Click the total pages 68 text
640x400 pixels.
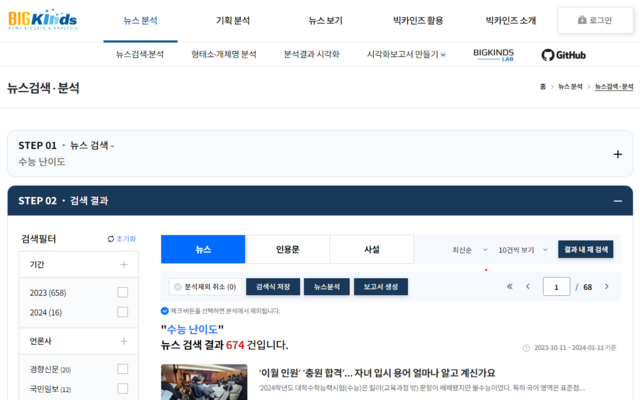tap(587, 287)
